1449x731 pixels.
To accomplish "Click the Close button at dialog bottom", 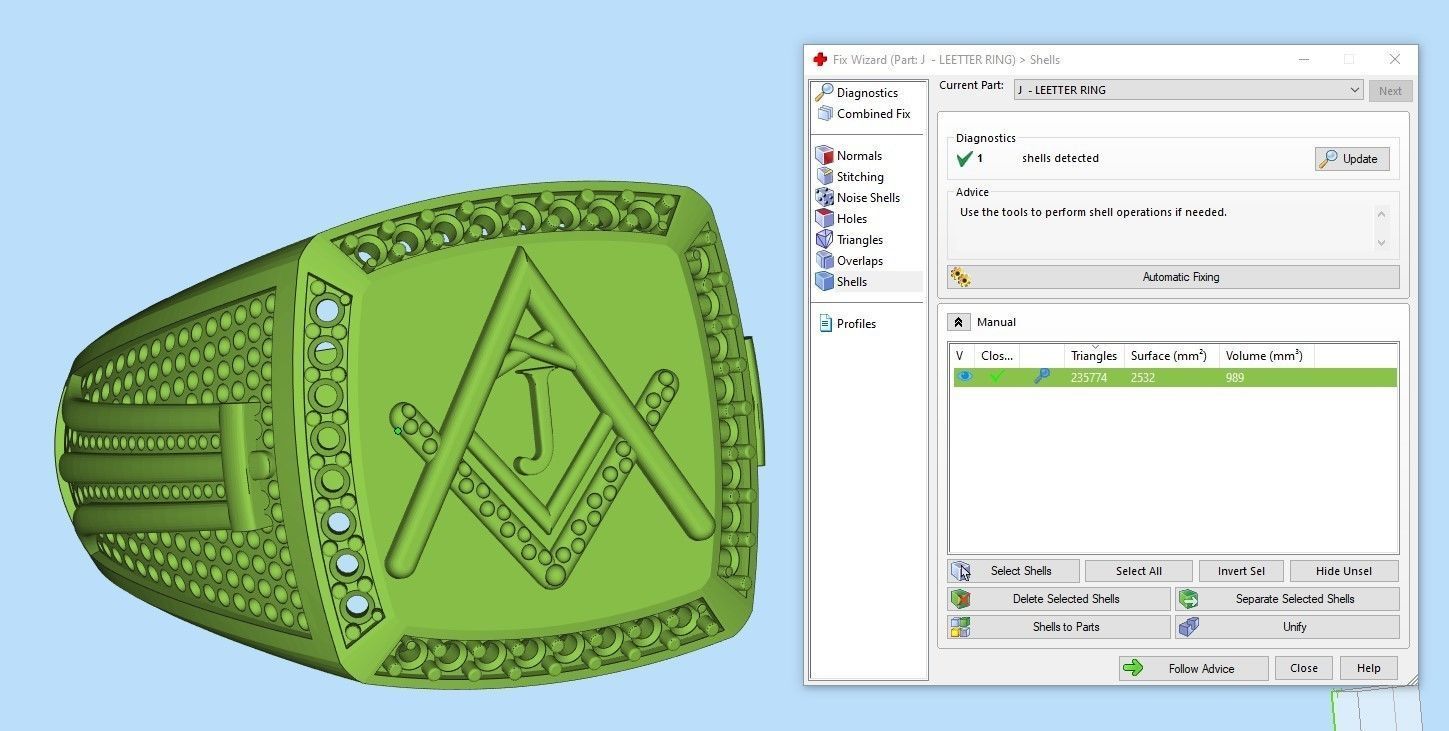I will click(x=1304, y=668).
